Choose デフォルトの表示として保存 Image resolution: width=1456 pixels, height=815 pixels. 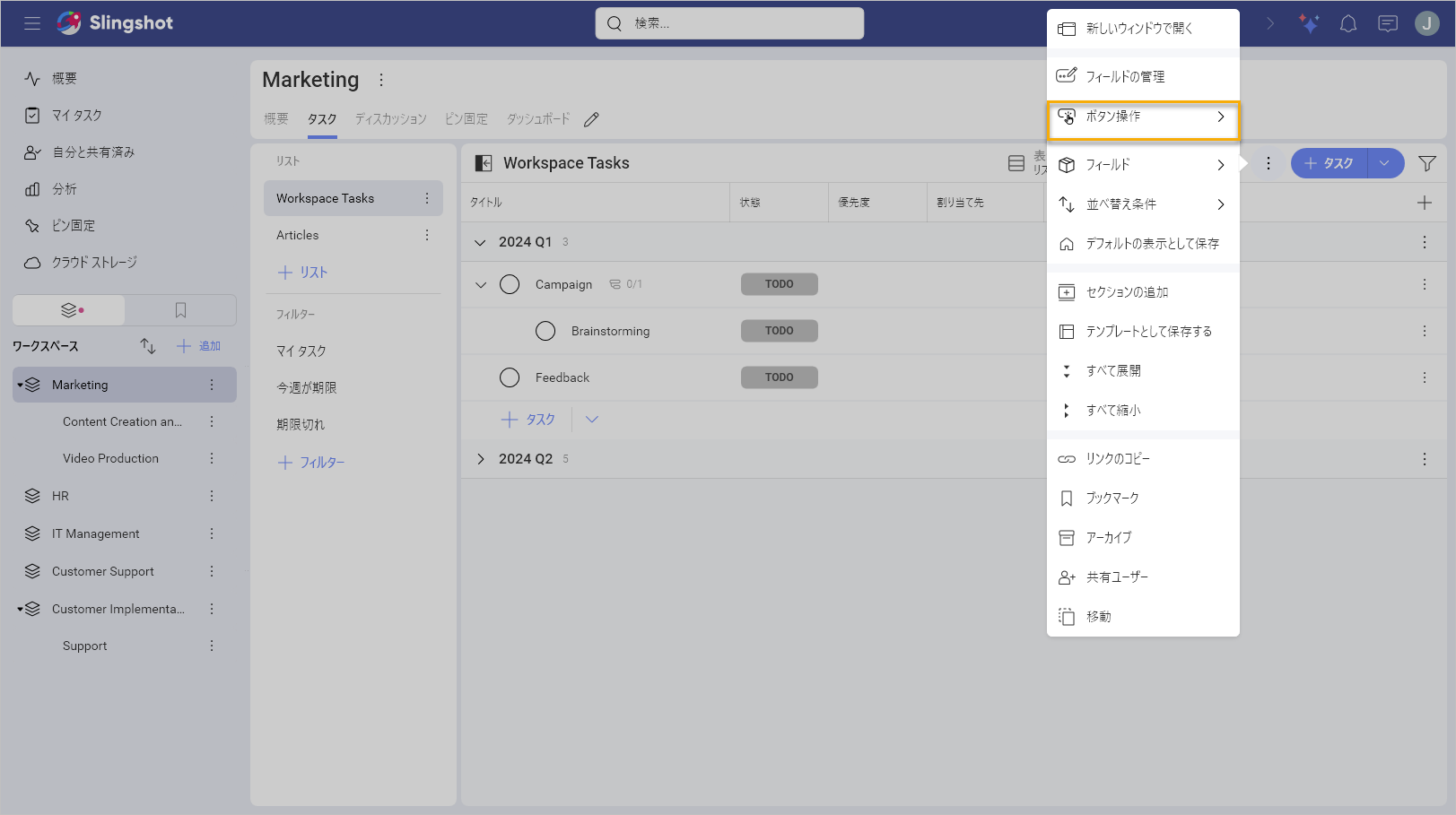1143,244
